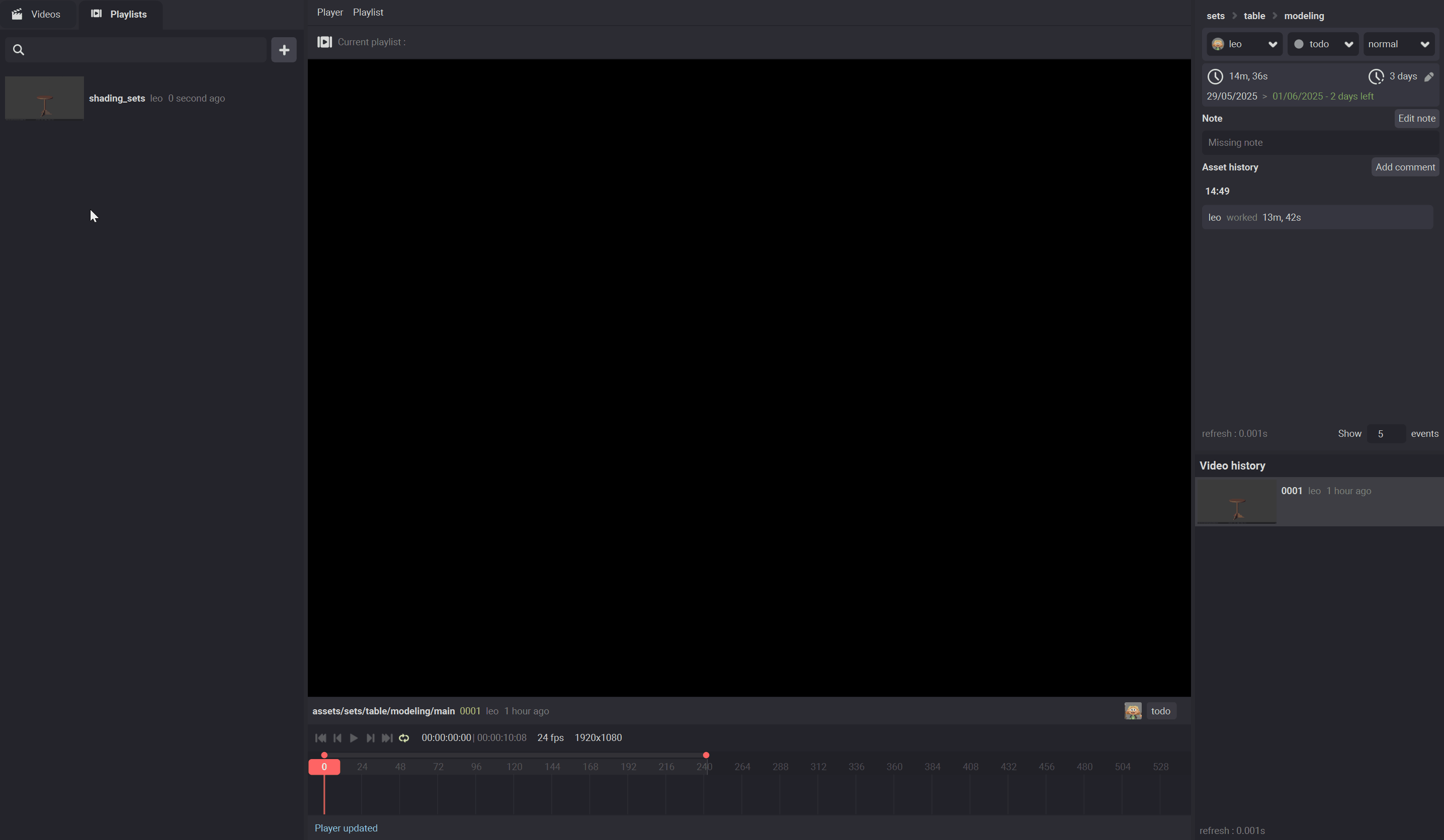Click the Add comment button

tap(1404, 167)
